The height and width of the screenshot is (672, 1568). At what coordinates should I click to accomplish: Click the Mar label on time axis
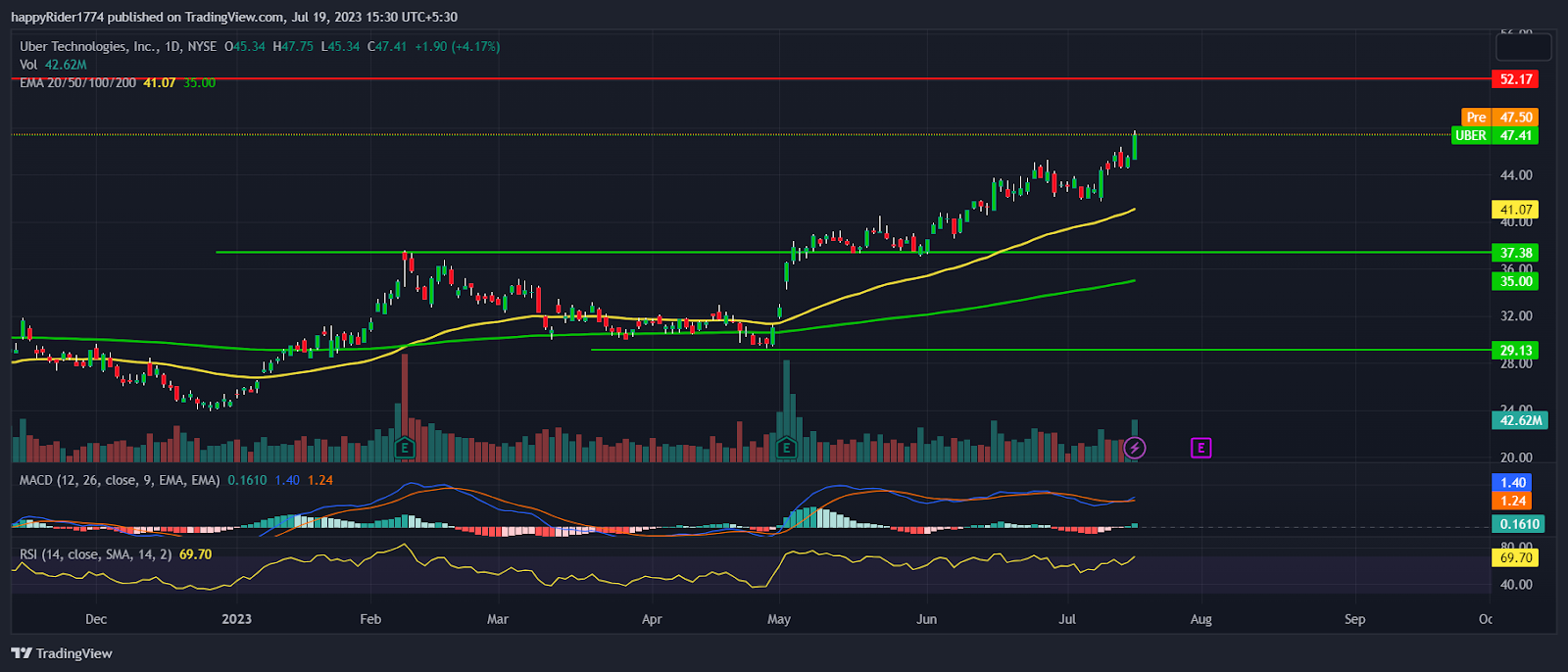(498, 619)
